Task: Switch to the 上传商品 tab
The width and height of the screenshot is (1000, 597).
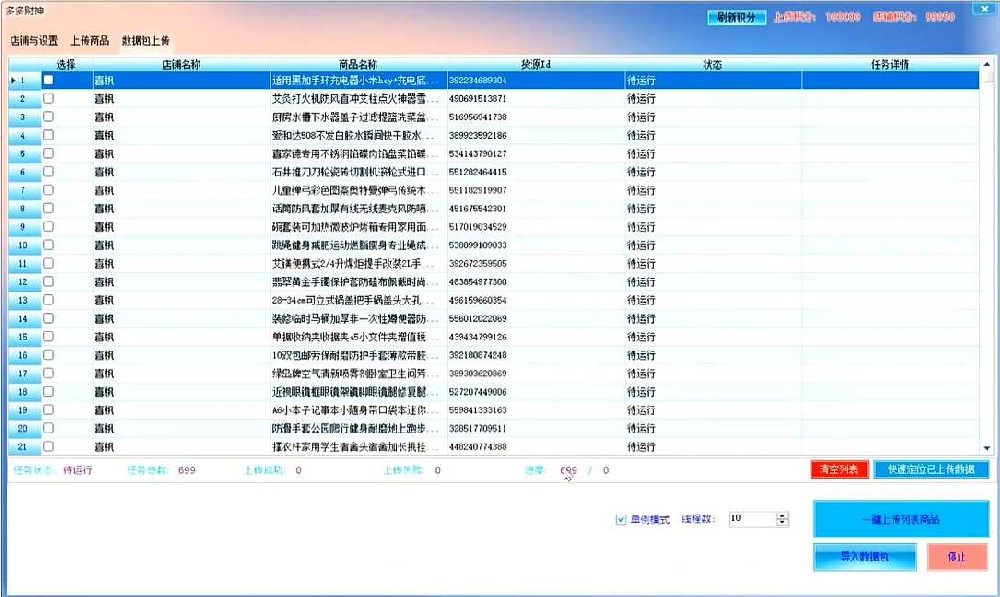Action: tap(89, 41)
